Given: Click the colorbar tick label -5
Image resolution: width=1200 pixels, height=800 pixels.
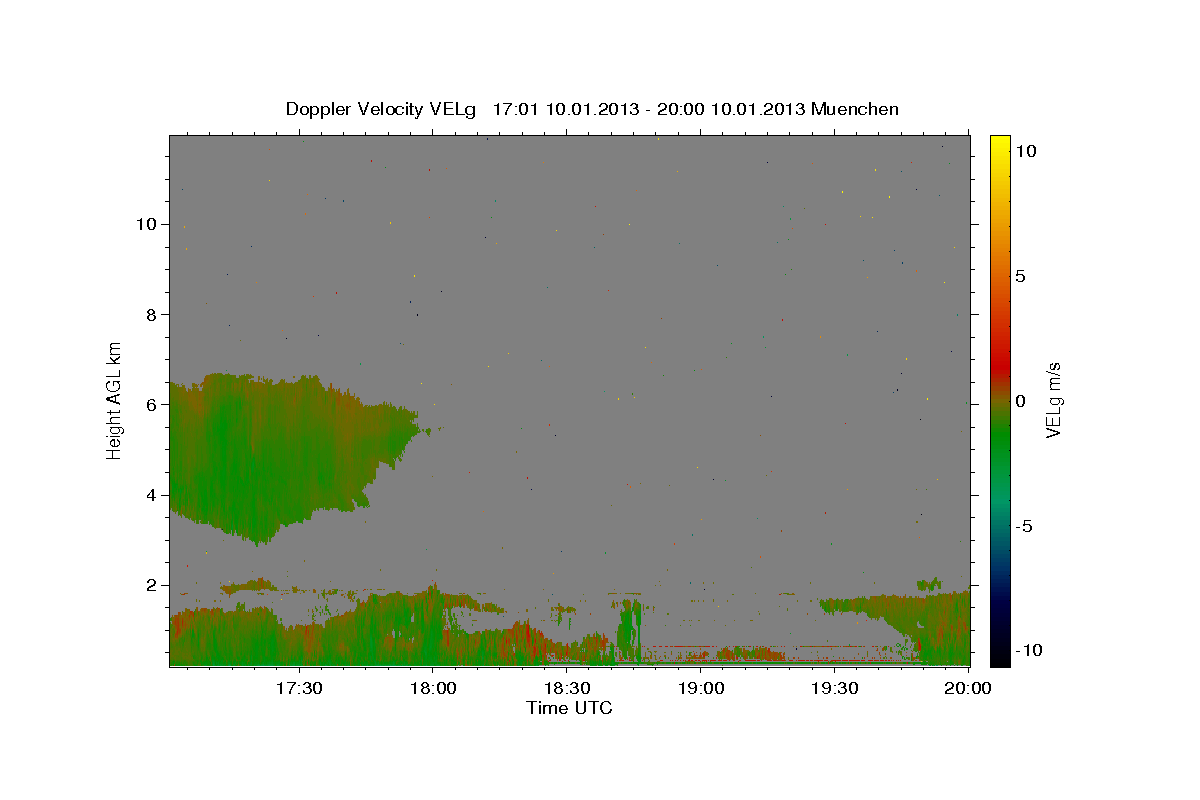Looking at the screenshot, I should coord(1023,526).
